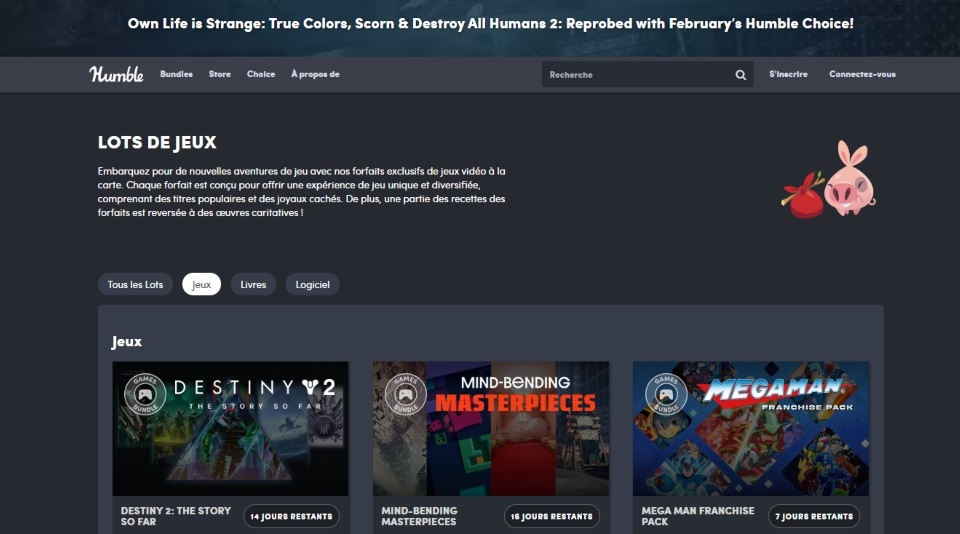Open the Bundles menu
This screenshot has width=960, height=534.
pos(176,74)
